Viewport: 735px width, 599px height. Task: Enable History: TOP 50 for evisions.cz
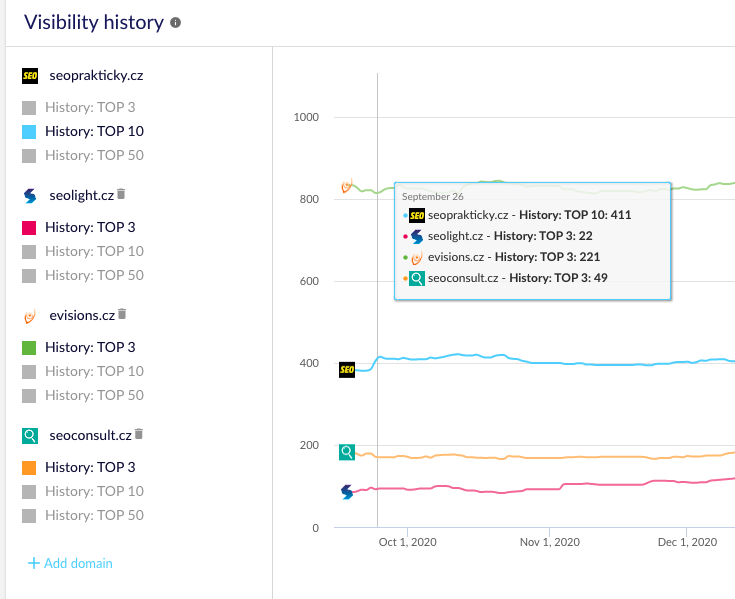tap(83, 396)
